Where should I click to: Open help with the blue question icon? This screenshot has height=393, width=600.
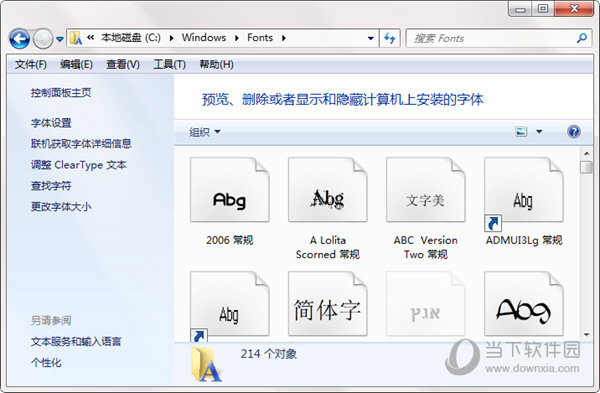[574, 132]
